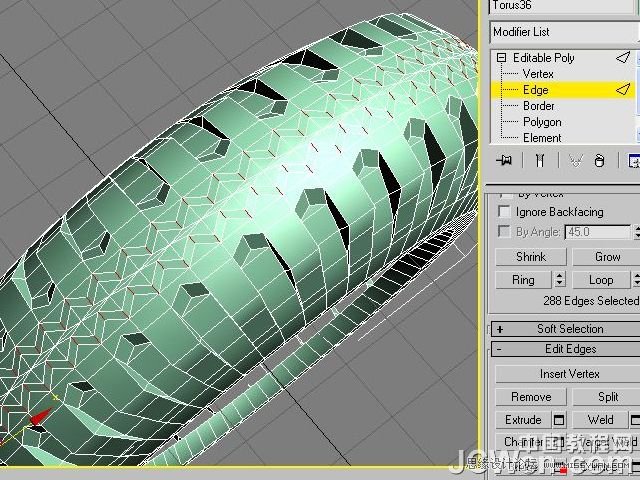Screen dimensions: 640x480
Task: Click the Insert Vertex button
Action: (567, 374)
